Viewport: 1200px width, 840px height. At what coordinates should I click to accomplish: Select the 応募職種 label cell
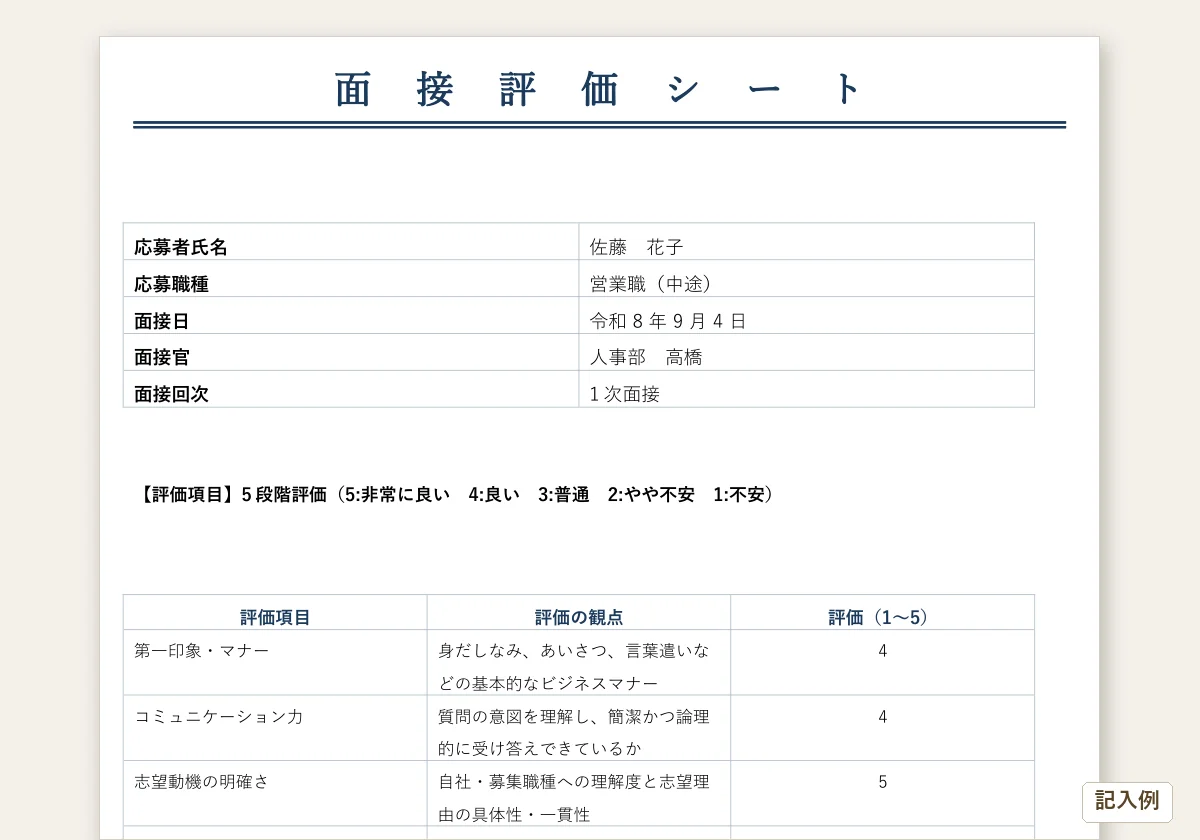click(351, 279)
